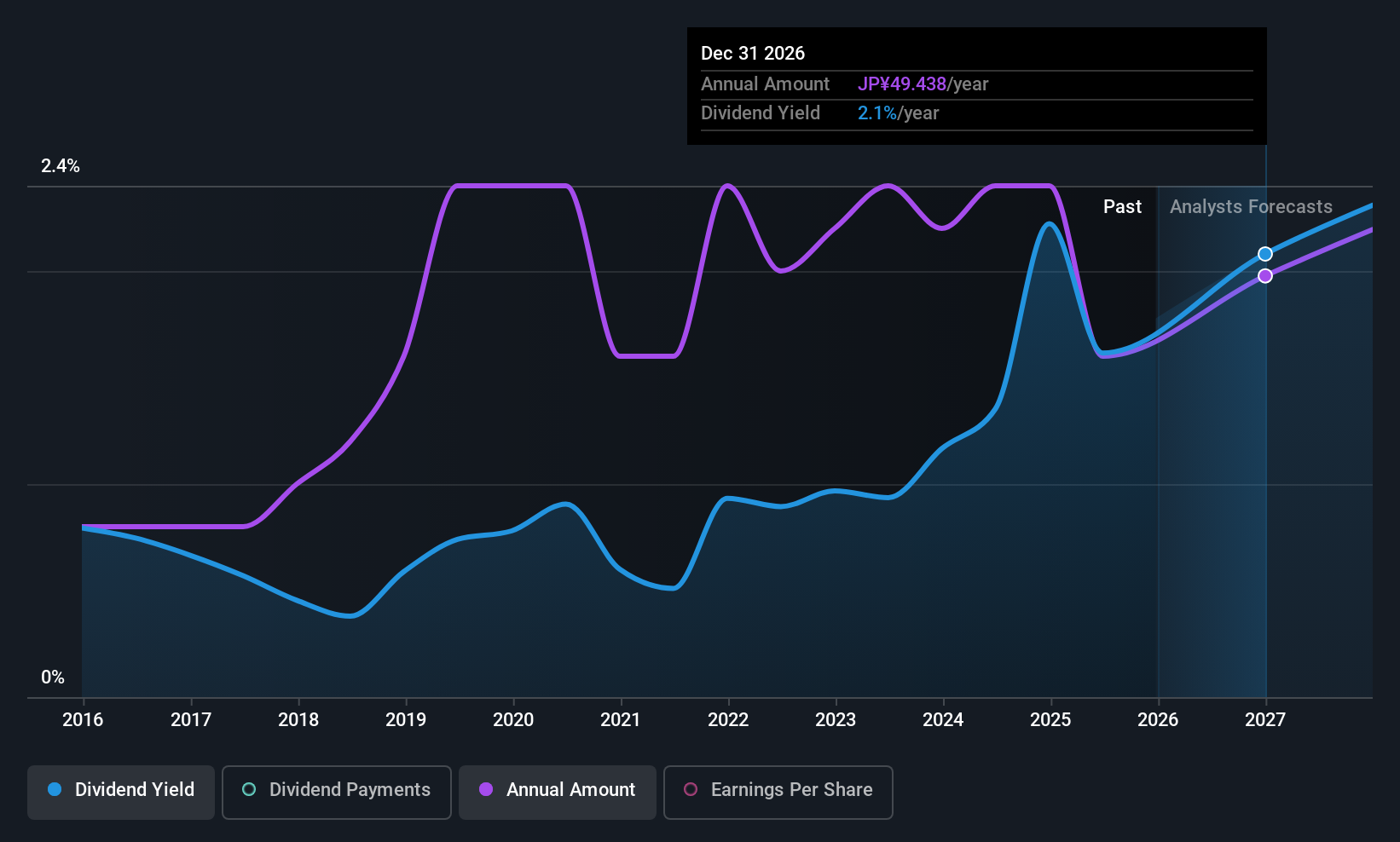Click the Past region label

[x=1122, y=207]
